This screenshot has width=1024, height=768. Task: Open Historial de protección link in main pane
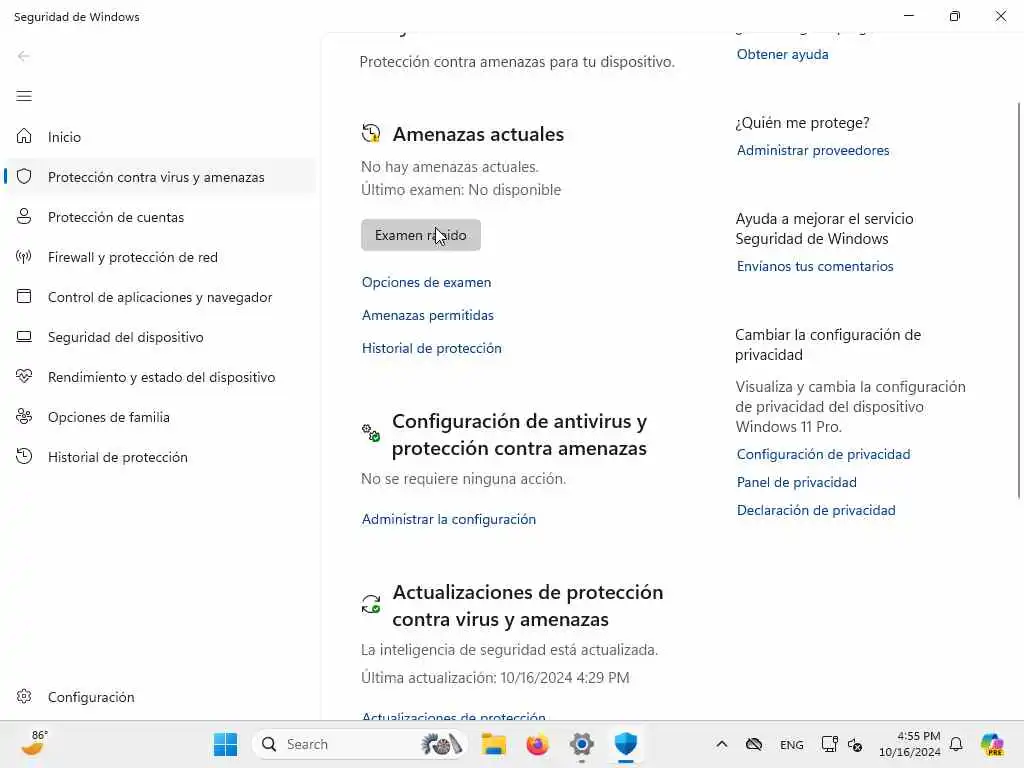432,348
